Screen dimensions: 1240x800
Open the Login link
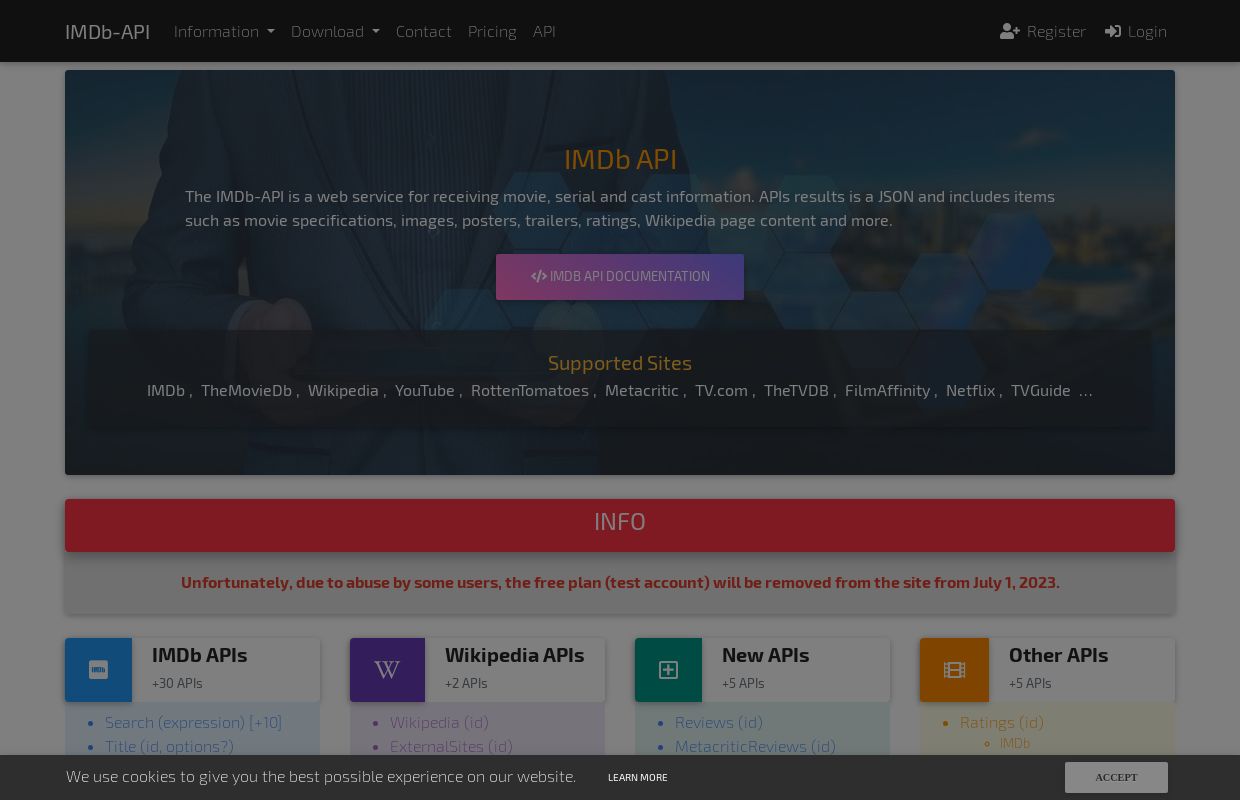point(1136,31)
